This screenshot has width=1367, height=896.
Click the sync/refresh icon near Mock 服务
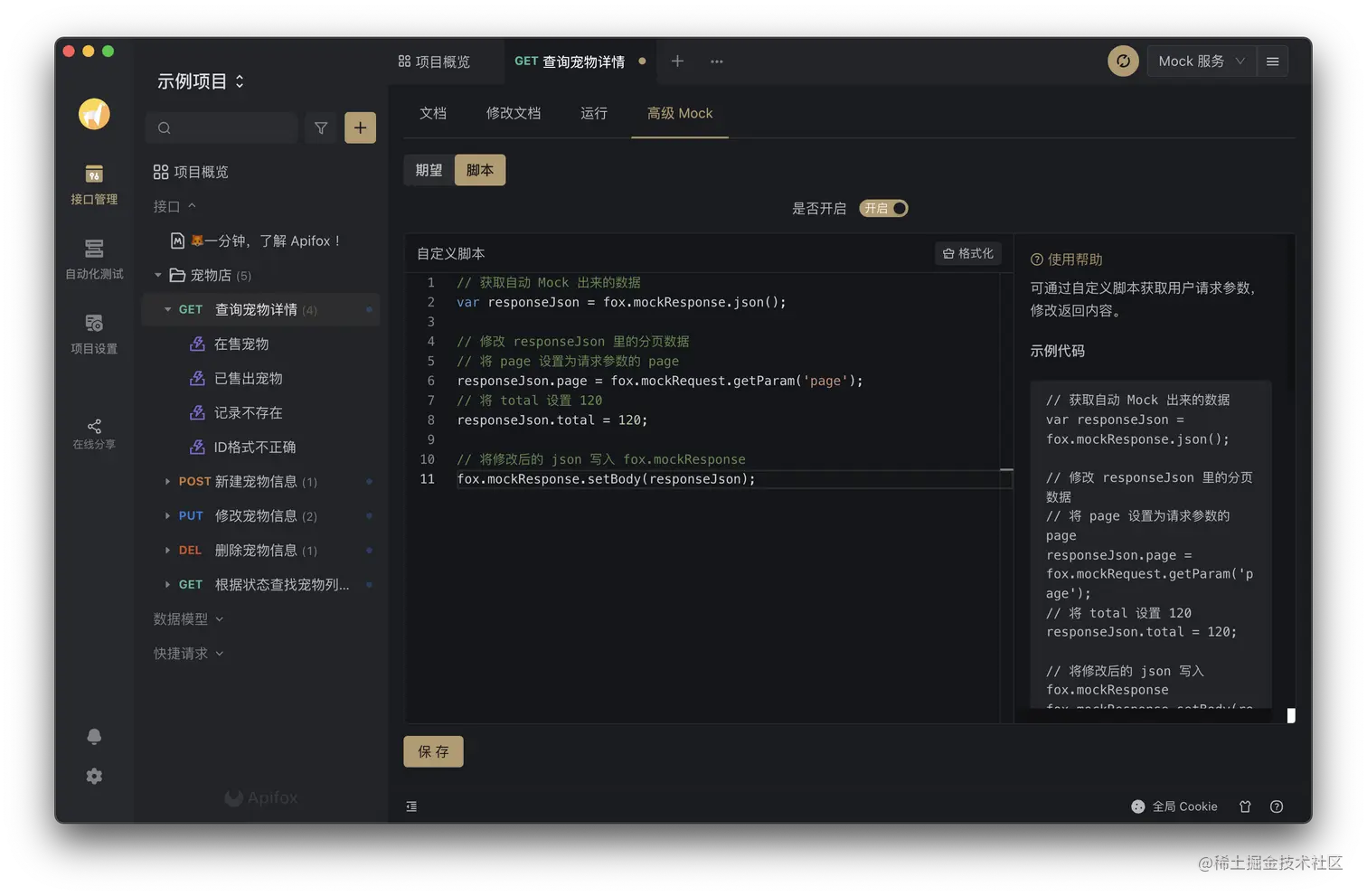tap(1123, 61)
